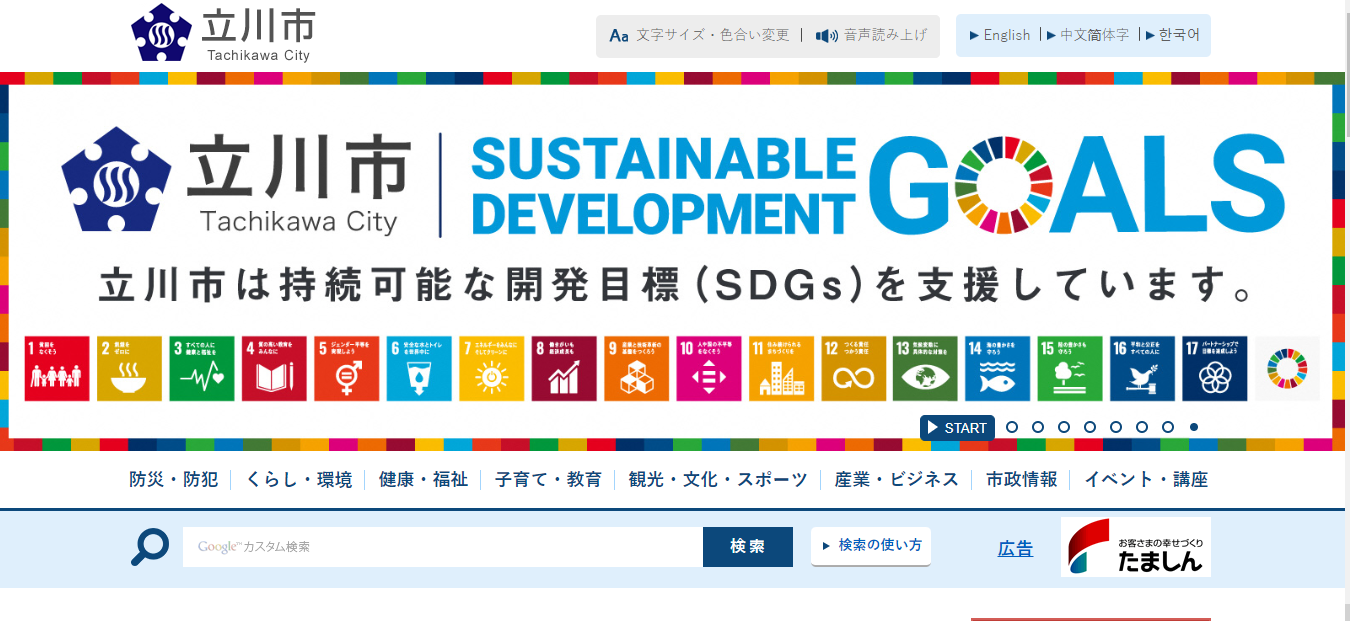The image size is (1350, 621).
Task: Select the first slideshow indicator dot
Action: point(1012,427)
